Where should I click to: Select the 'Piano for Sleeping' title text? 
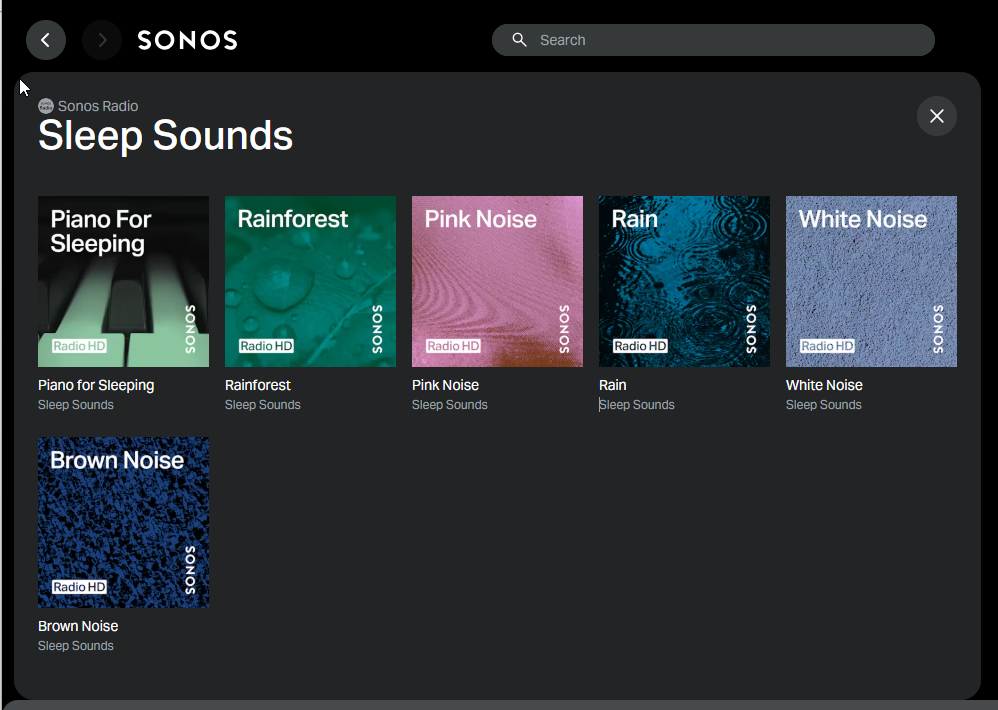(x=96, y=385)
